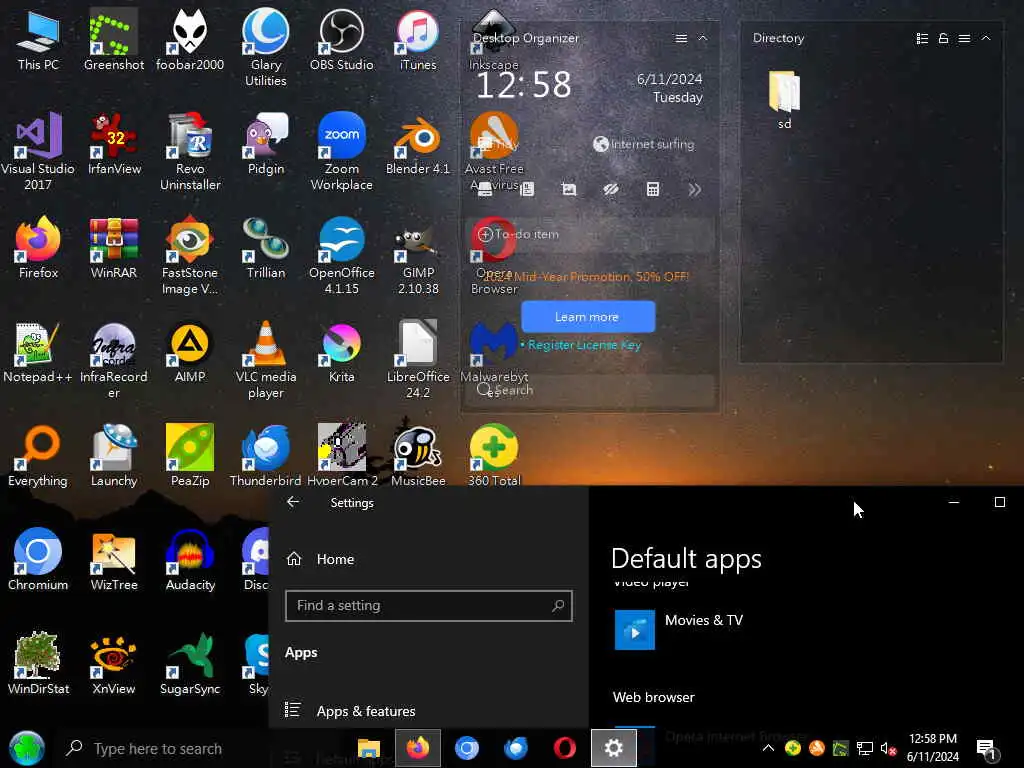Viewport: 1024px width, 768px height.
Task: Open the Greenshot desktop shortcut
Action: tap(114, 39)
